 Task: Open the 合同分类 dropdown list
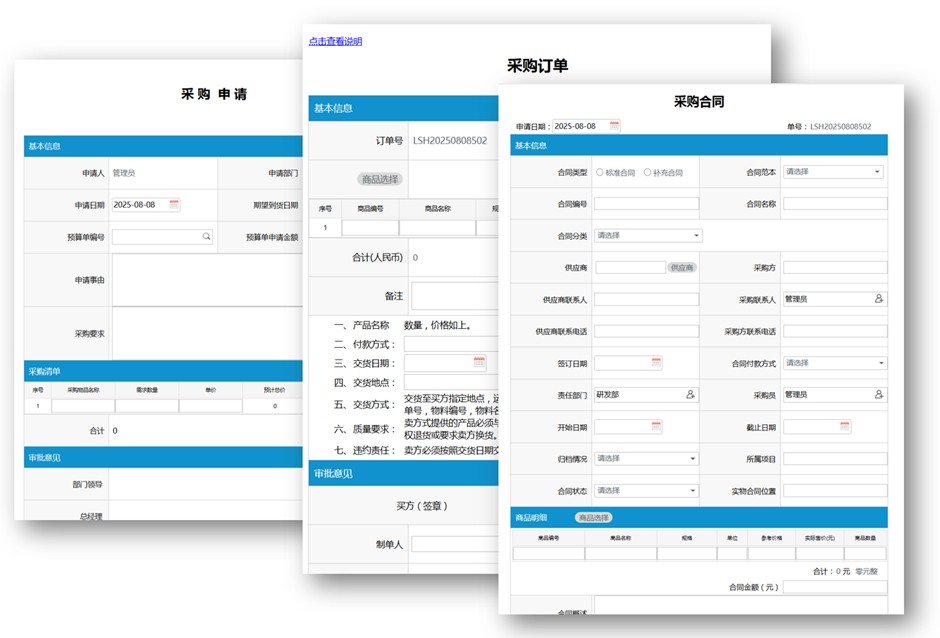tap(696, 236)
